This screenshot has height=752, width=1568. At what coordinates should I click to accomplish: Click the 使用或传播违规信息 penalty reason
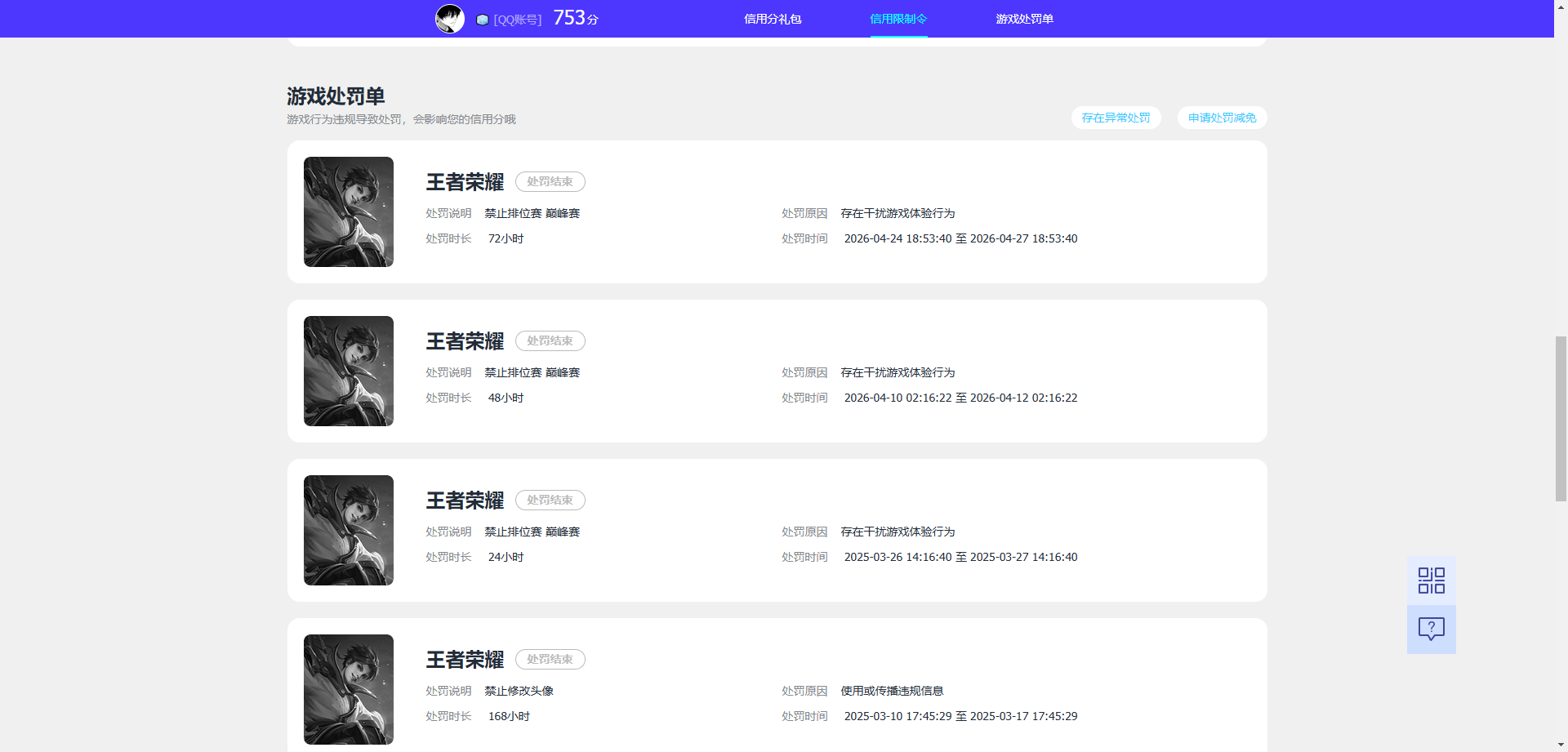(x=892, y=691)
